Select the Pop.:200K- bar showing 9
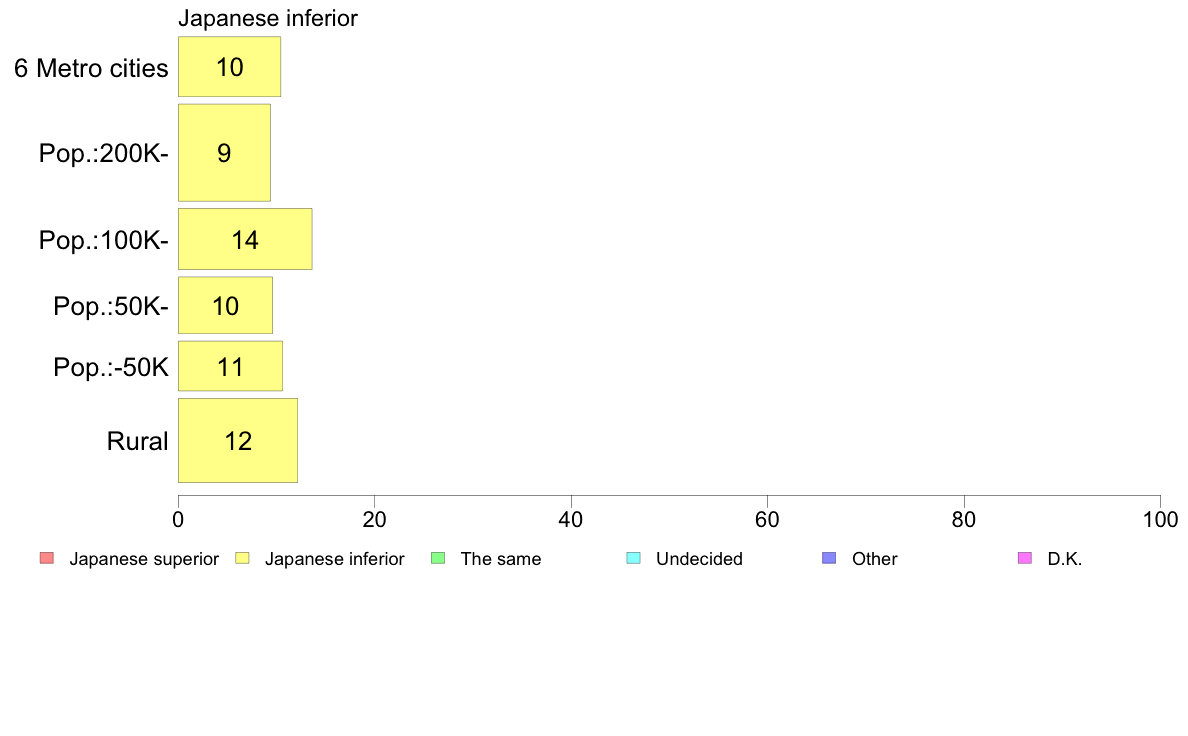1188x736 pixels. [224, 153]
